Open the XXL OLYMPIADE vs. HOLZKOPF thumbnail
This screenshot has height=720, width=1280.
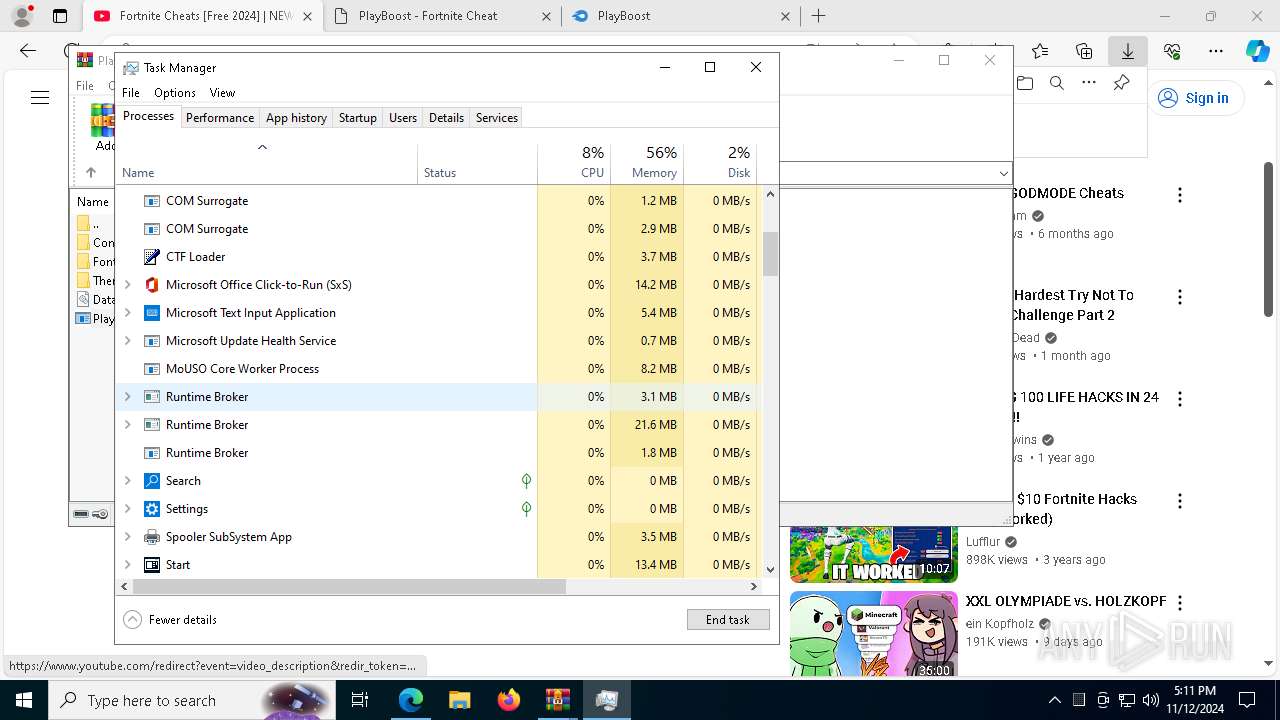point(874,635)
